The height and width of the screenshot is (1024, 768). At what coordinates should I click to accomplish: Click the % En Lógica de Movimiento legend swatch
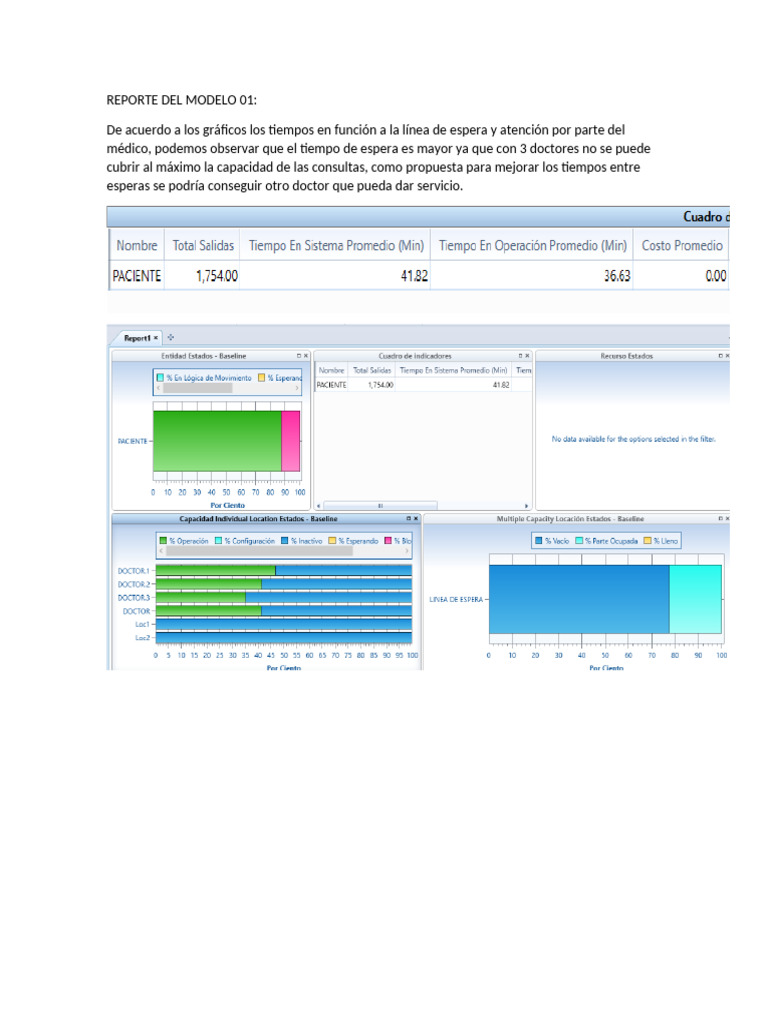(160, 377)
